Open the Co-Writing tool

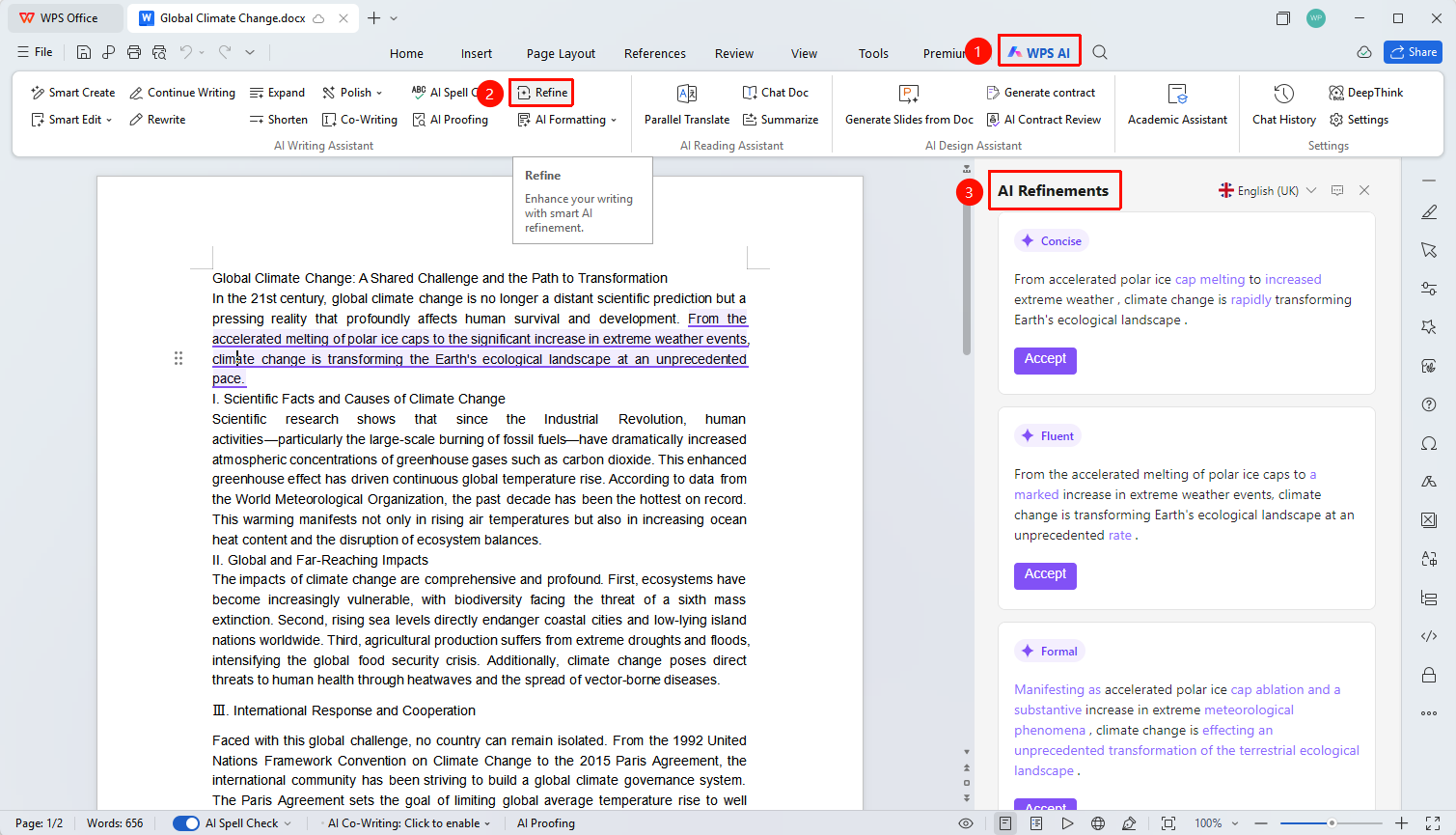pyautogui.click(x=359, y=120)
